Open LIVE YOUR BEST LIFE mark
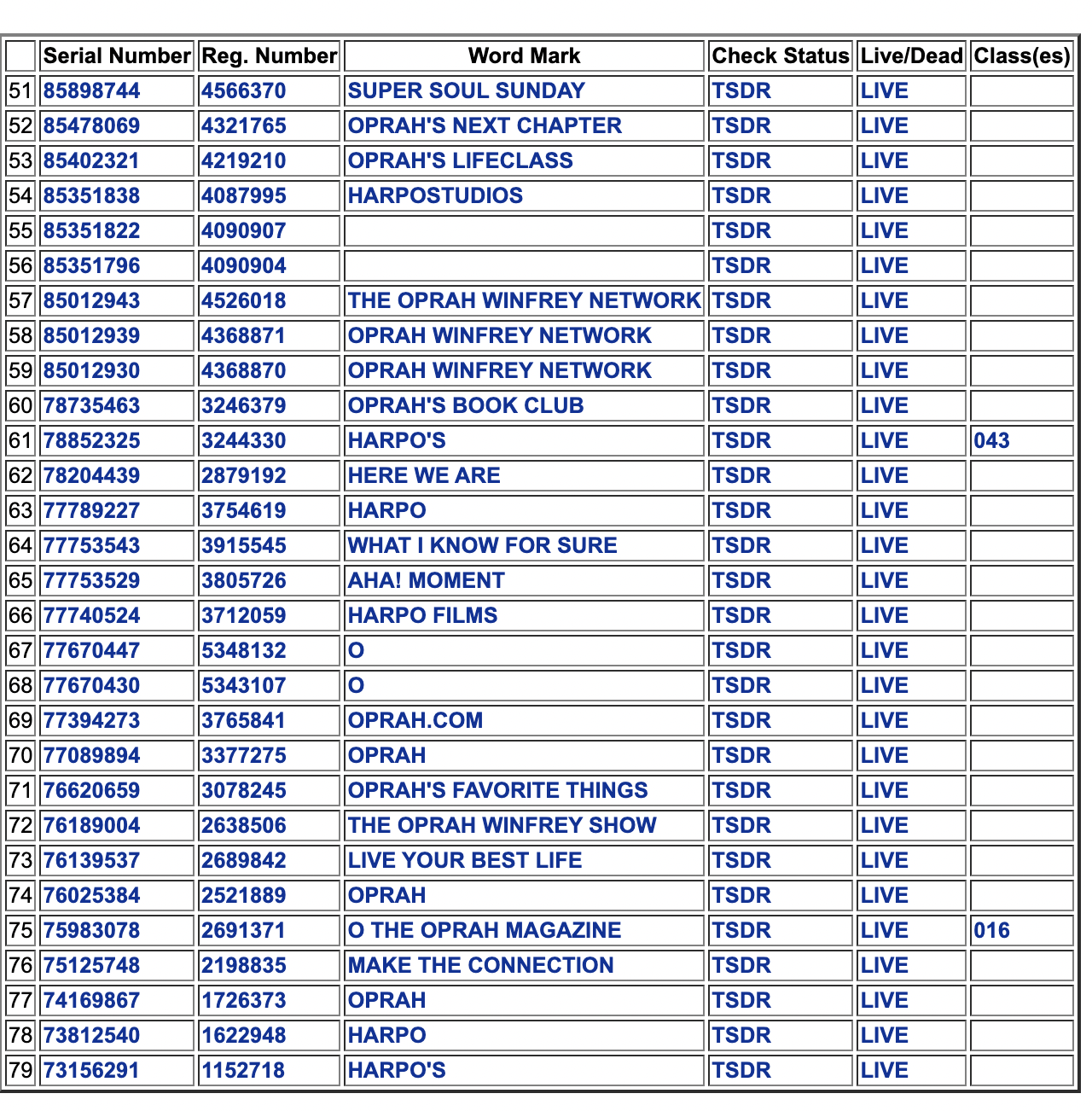The image size is (1092, 1111). point(465,861)
